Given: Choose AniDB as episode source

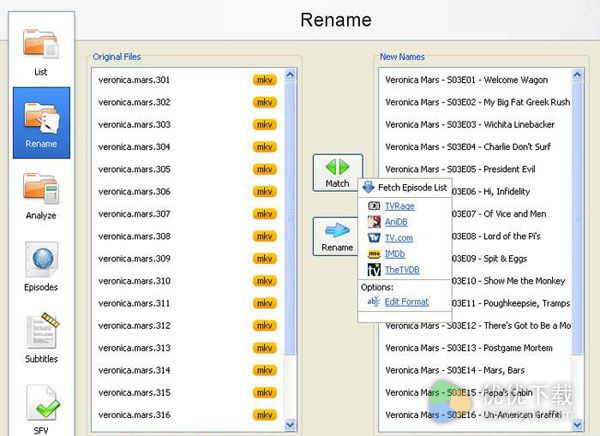Looking at the screenshot, I should tap(396, 222).
